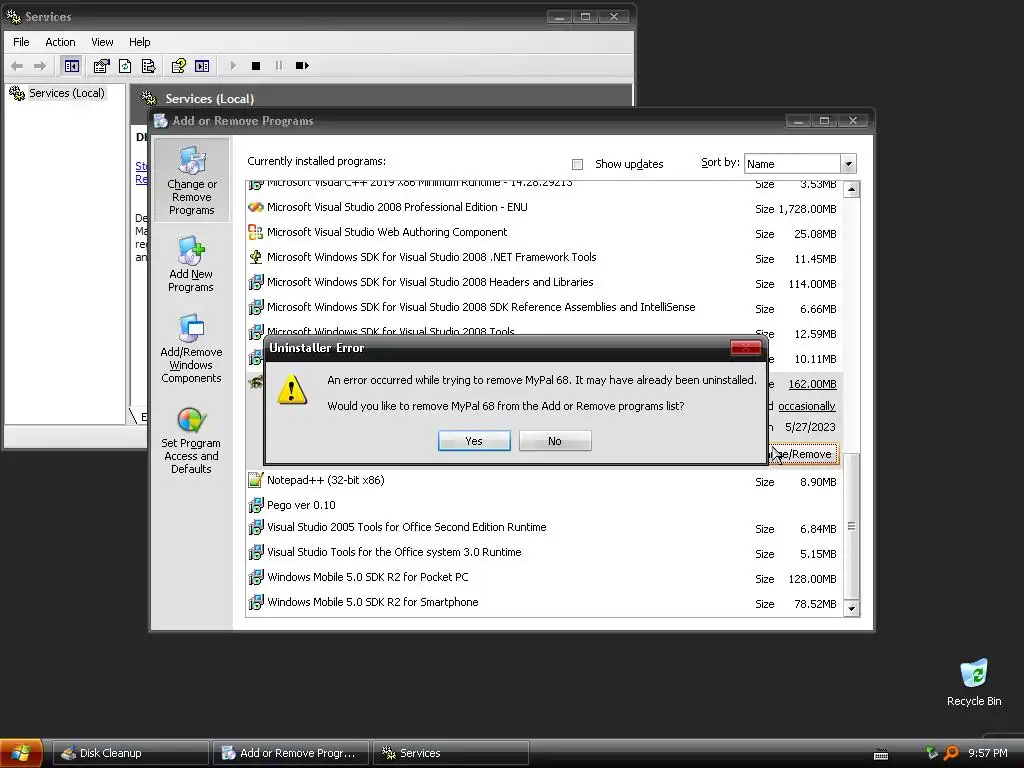Viewport: 1024px width, 768px height.
Task: Select Windows Mobile 5.0 SDK for Smartphone
Action: click(x=542, y=602)
